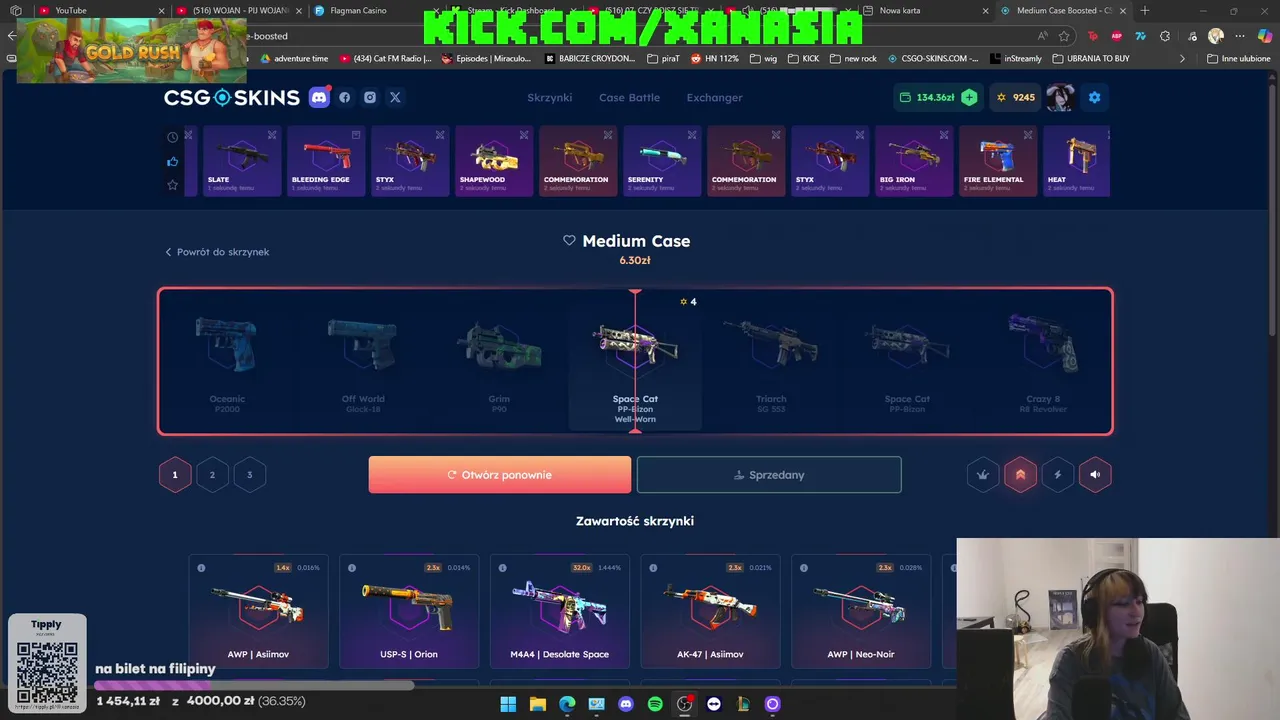Open new browser tab with plus
The image size is (1280, 720).
(1145, 10)
